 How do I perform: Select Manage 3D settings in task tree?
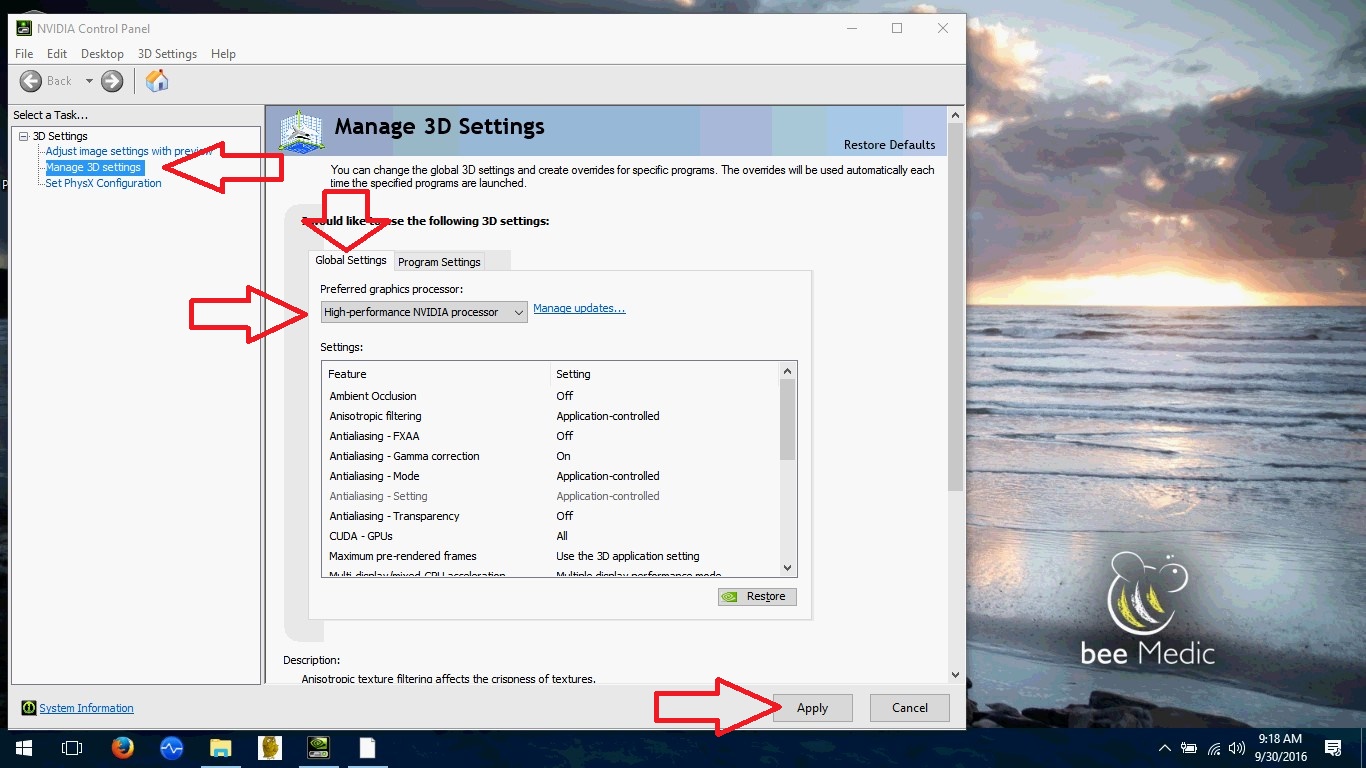point(93,167)
